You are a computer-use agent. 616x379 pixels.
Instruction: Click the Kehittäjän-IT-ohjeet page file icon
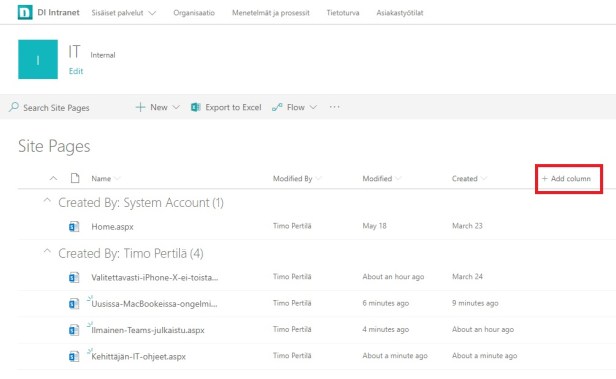coord(74,356)
